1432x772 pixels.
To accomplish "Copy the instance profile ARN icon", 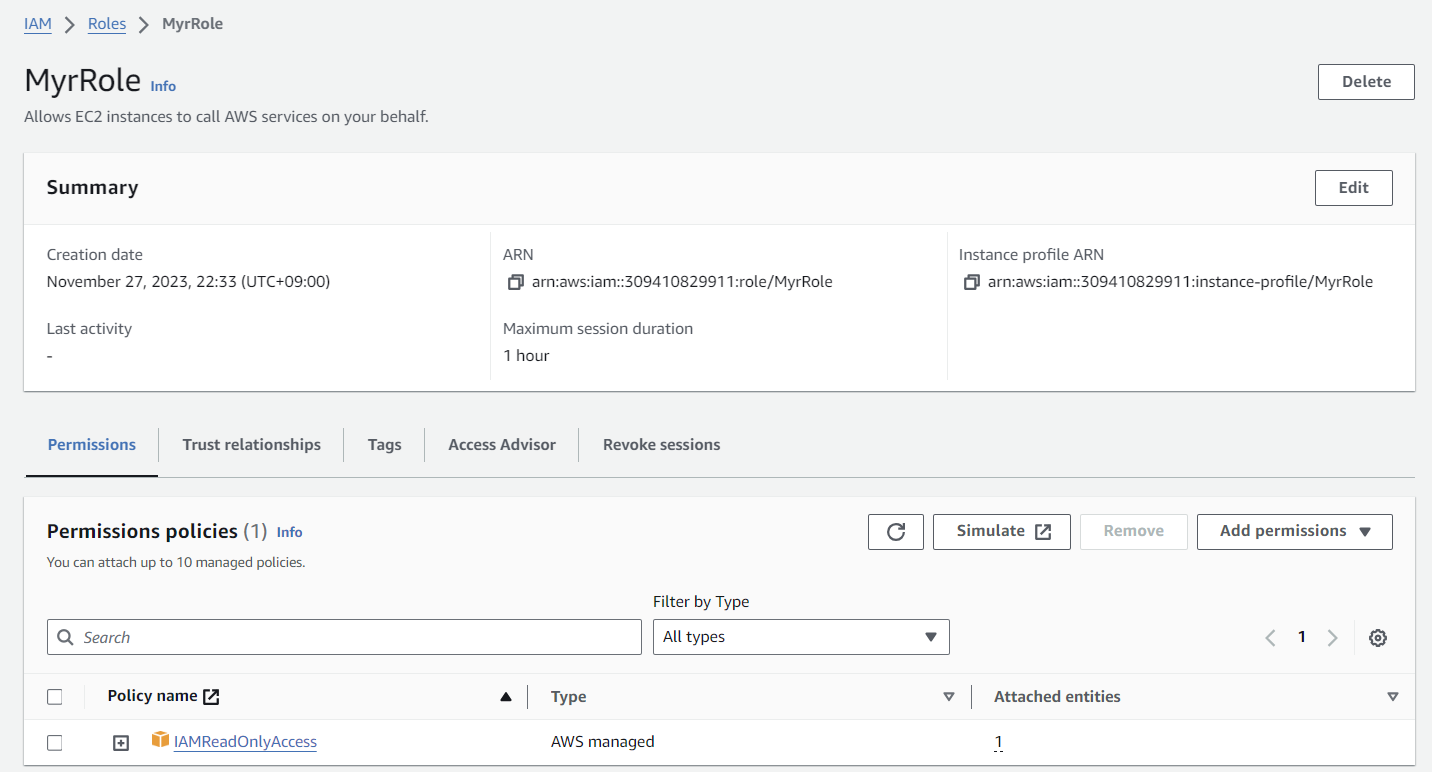I will (x=971, y=283).
